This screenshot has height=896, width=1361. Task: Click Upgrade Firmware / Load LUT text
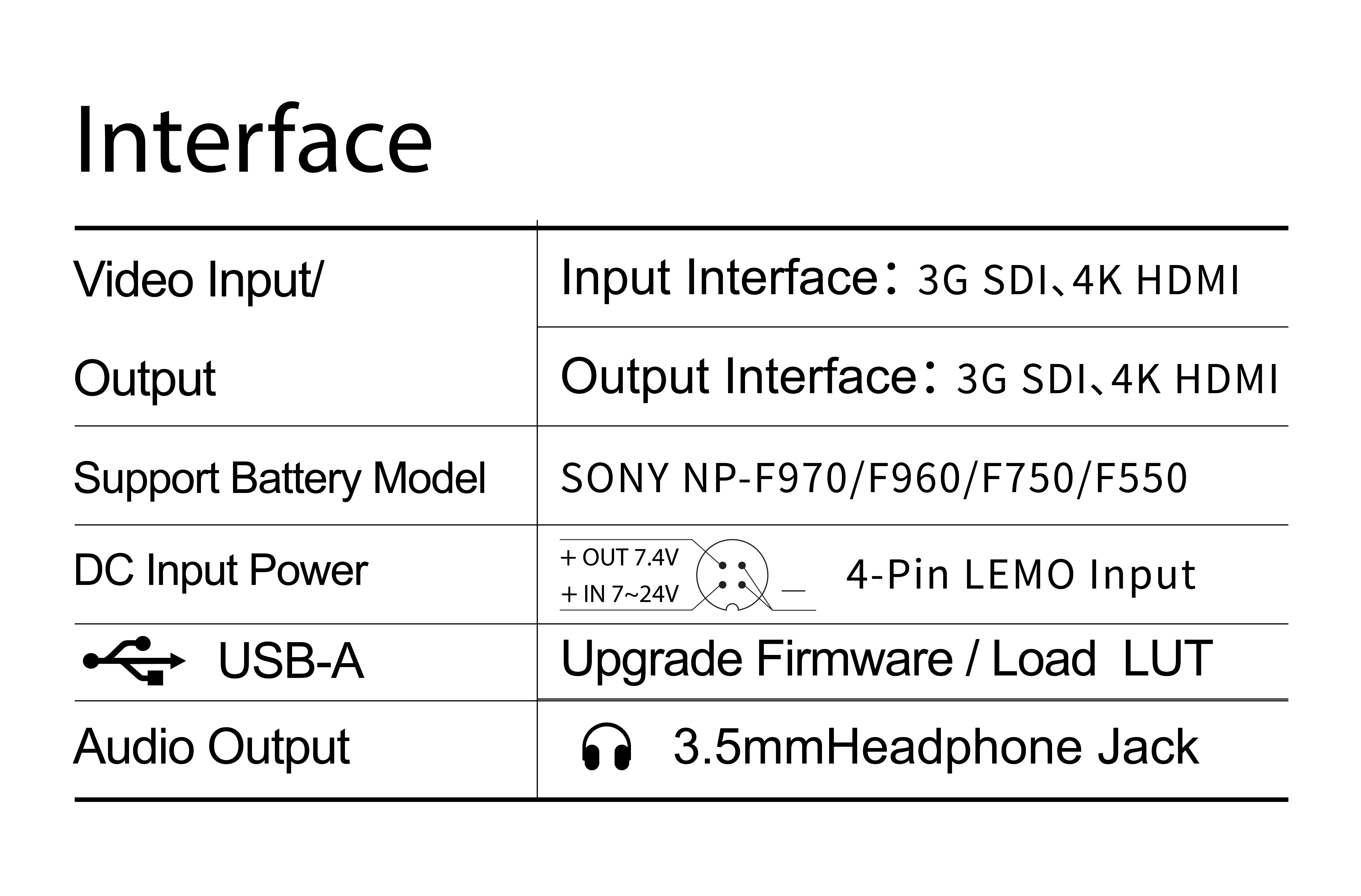886,659
